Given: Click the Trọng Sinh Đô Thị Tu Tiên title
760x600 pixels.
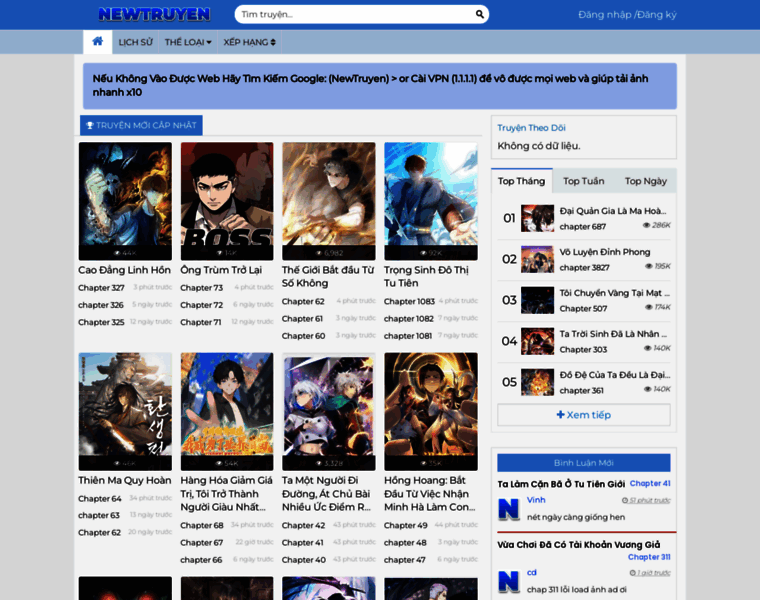Looking at the screenshot, I should [427, 276].
